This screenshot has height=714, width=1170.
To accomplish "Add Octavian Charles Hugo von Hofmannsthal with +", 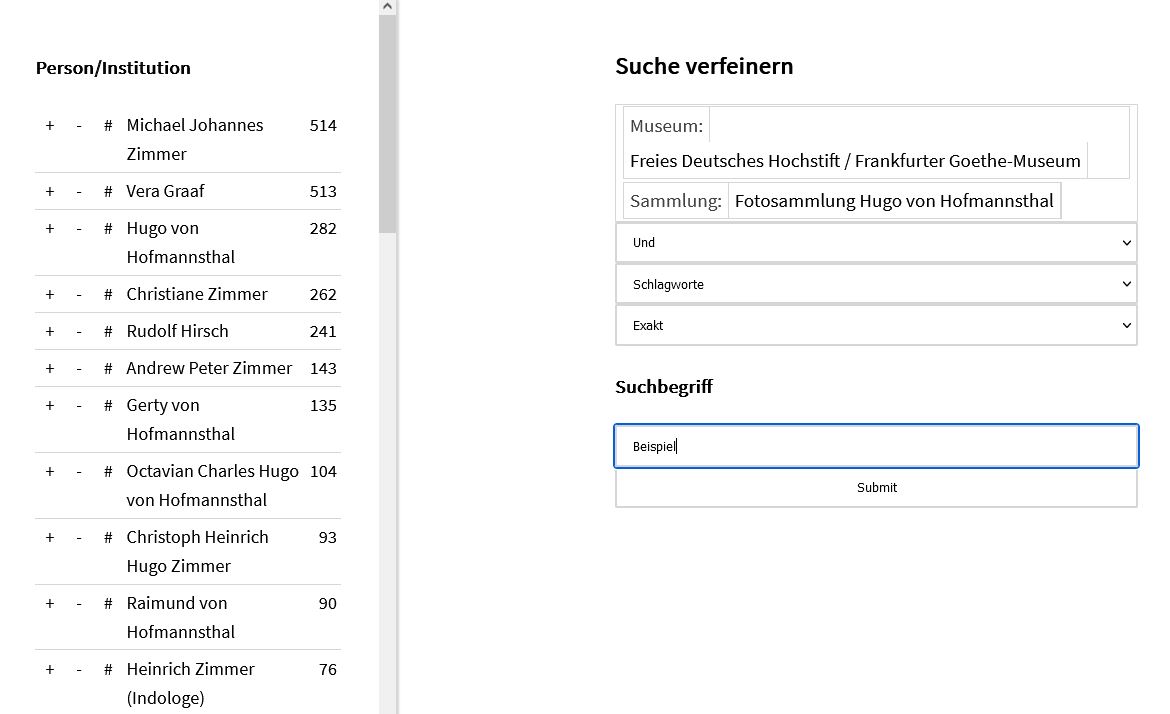I will point(50,472).
